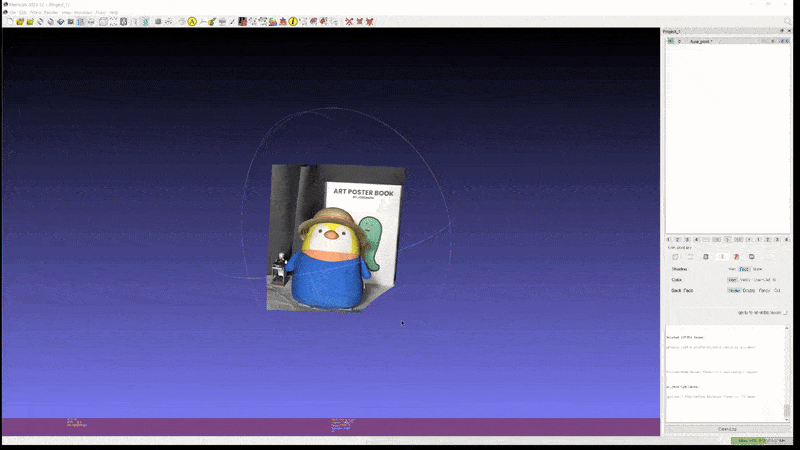The height and width of the screenshot is (450, 800).
Task: Set Color option to Mesh
Action: click(745, 280)
